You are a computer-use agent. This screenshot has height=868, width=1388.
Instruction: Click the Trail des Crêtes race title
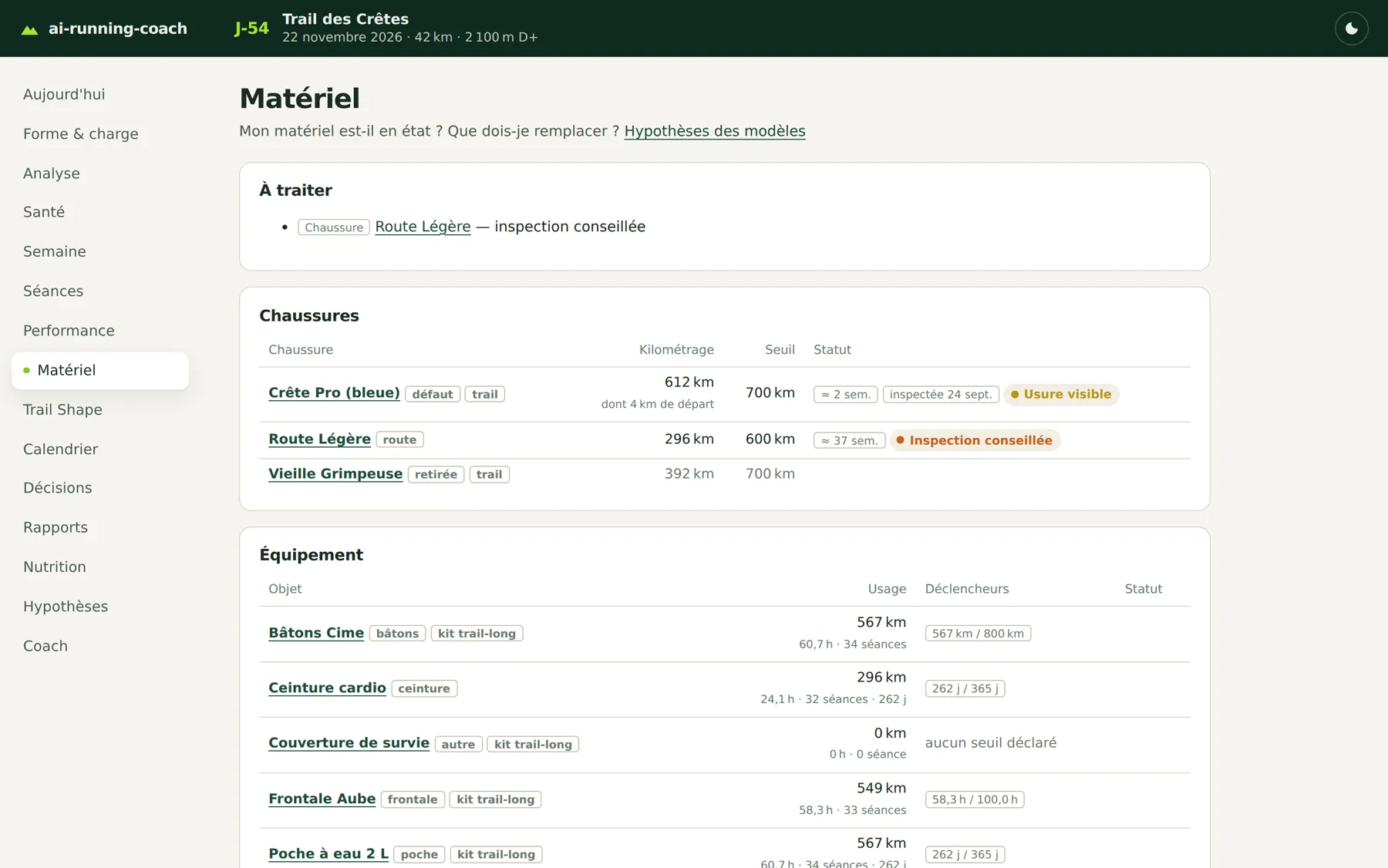[345, 19]
